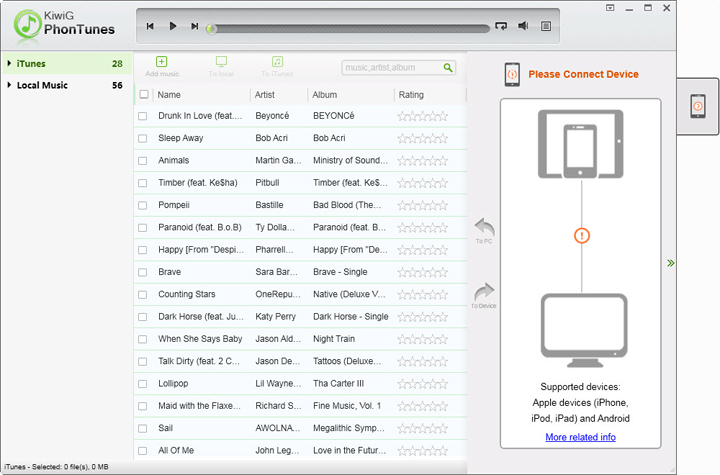Rate Counting Stars one star
720x475 pixels.
(x=402, y=294)
